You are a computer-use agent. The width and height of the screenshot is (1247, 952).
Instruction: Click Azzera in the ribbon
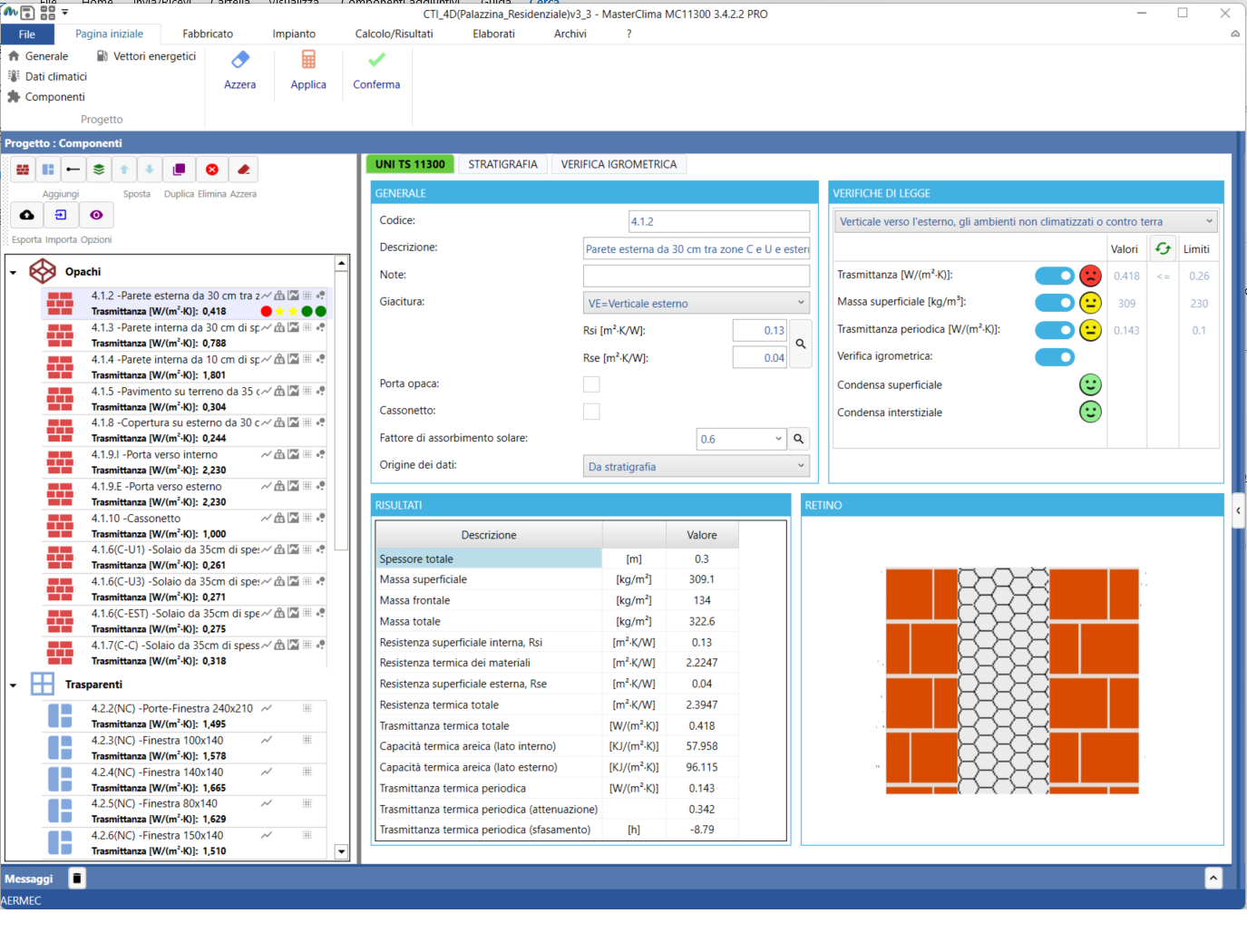239,71
